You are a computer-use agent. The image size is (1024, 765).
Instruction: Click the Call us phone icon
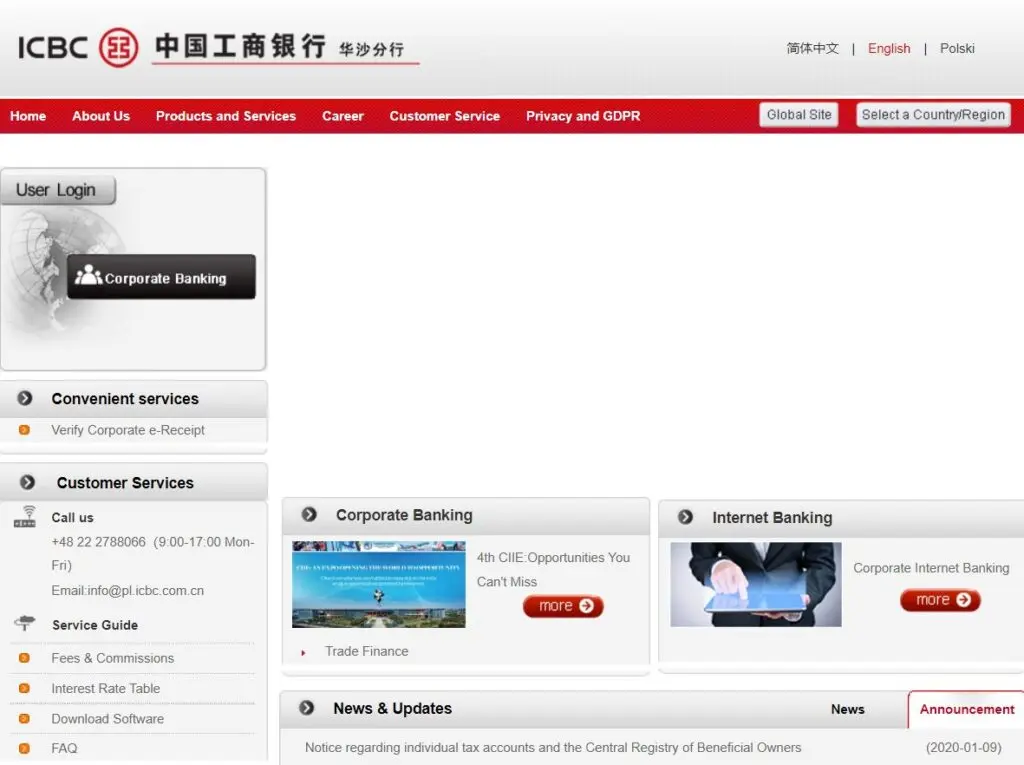25,517
